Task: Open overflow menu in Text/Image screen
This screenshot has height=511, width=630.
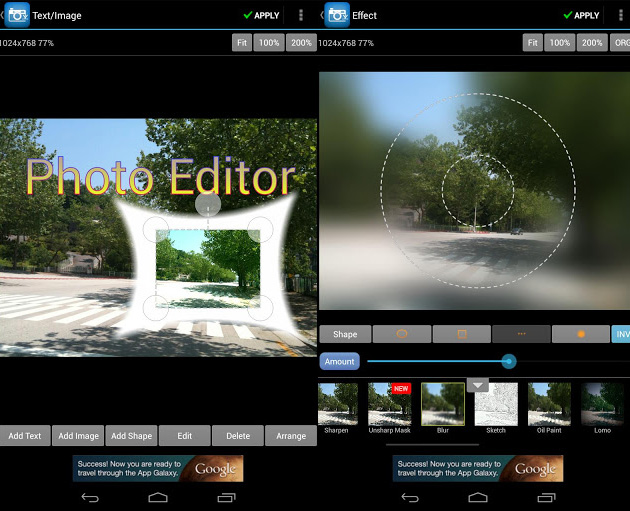Action: point(301,15)
